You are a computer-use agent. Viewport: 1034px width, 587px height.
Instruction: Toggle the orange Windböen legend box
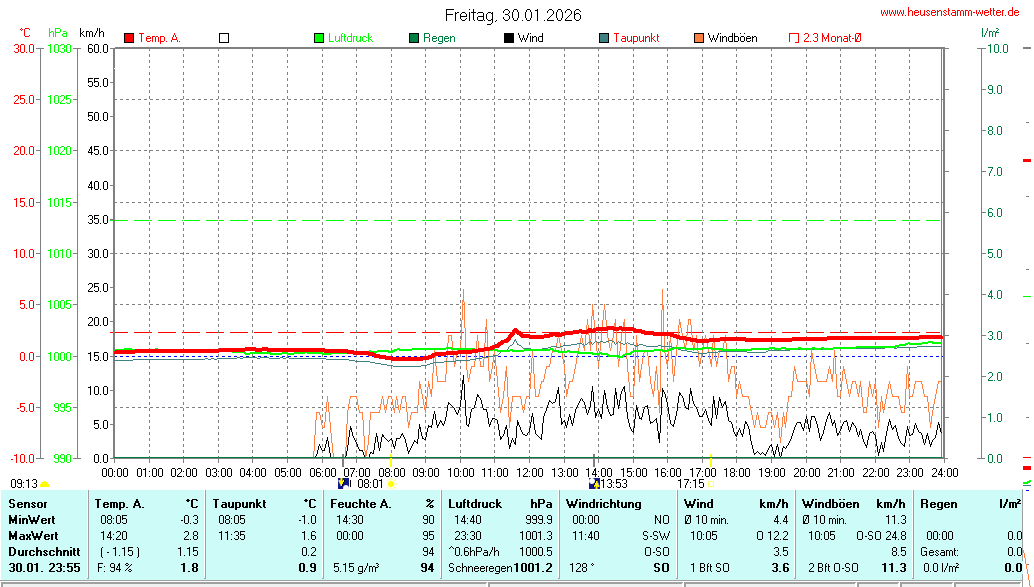point(699,38)
